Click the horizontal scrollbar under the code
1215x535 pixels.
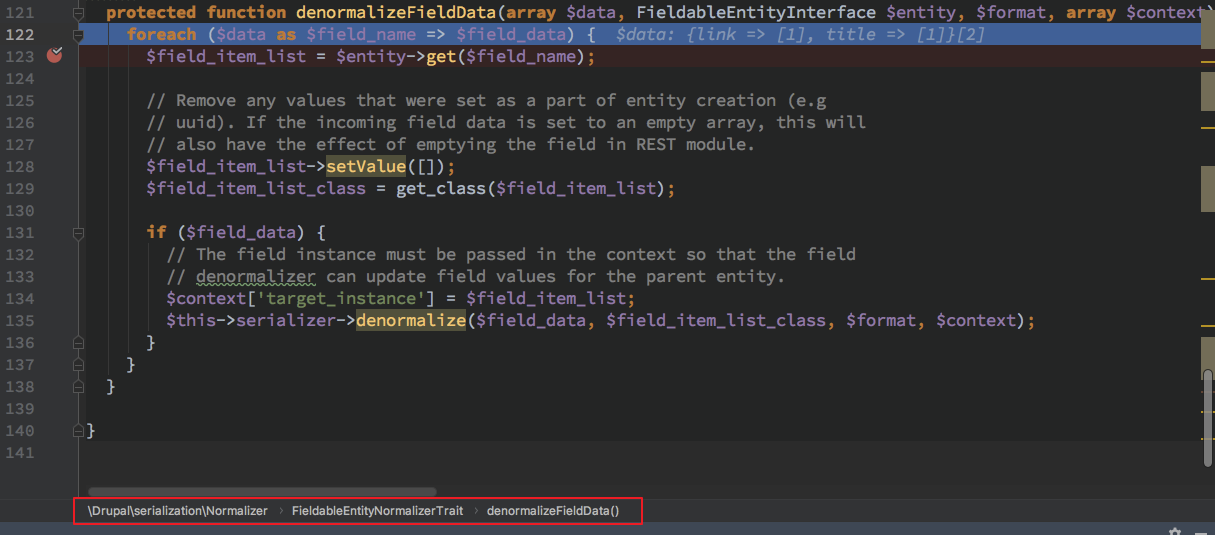tap(262, 492)
